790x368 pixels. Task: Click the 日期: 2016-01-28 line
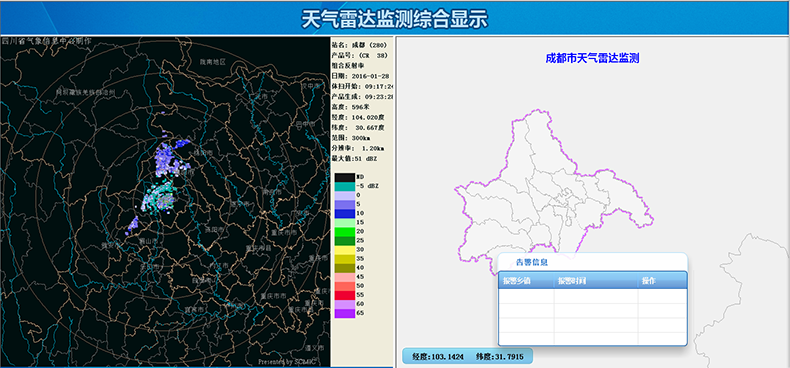pyautogui.click(x=360, y=76)
